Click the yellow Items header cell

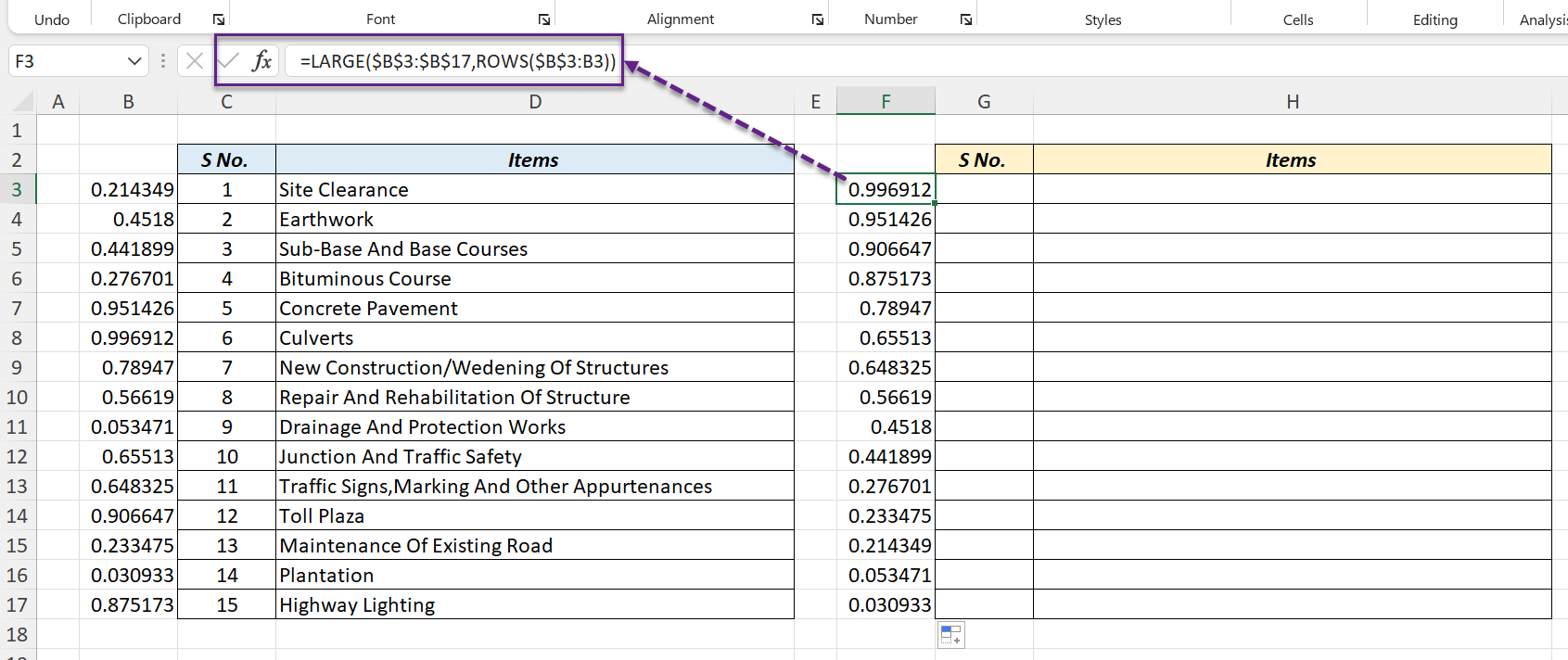pyautogui.click(x=1292, y=160)
